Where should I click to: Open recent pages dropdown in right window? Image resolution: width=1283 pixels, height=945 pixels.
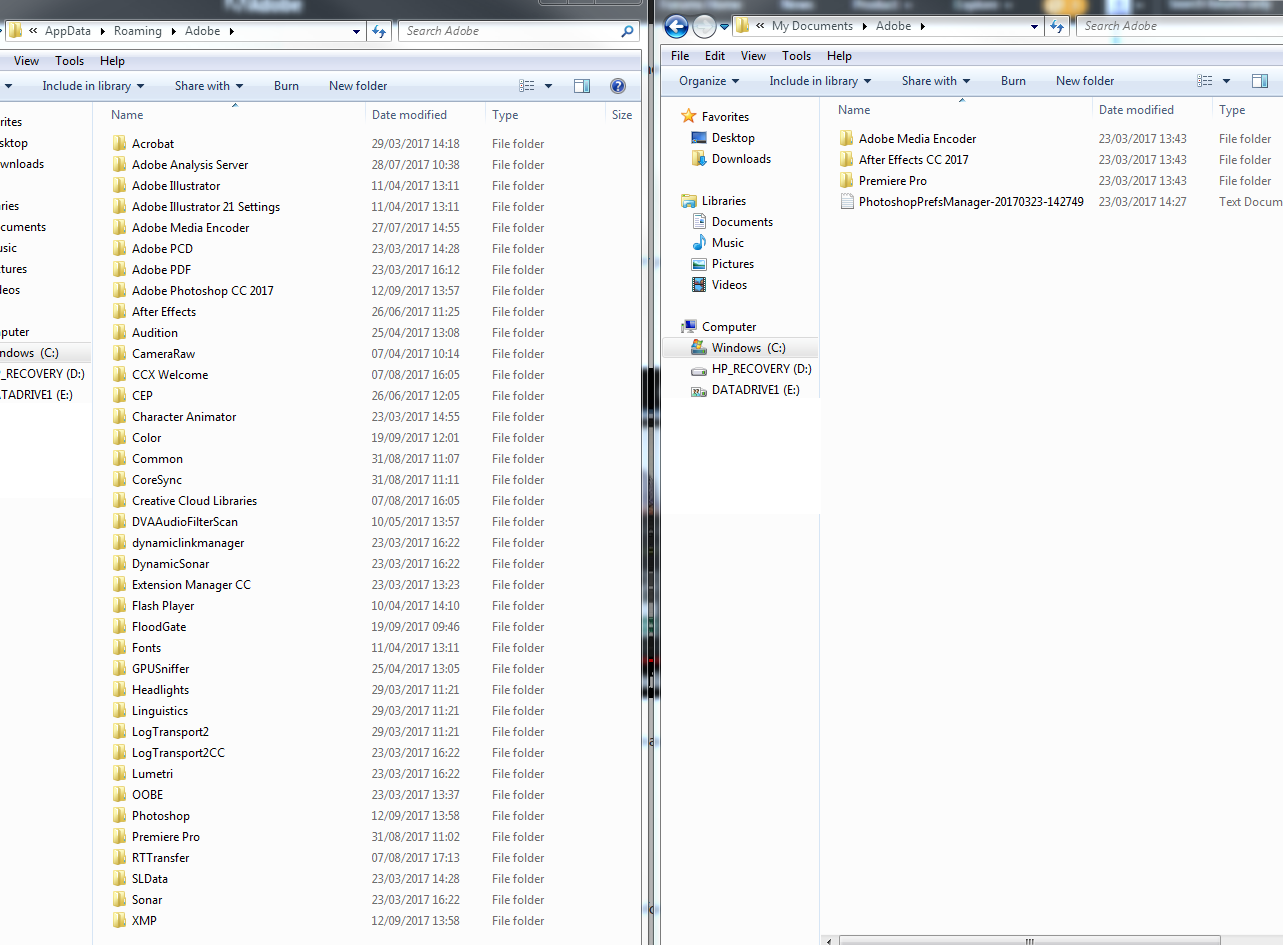725,27
